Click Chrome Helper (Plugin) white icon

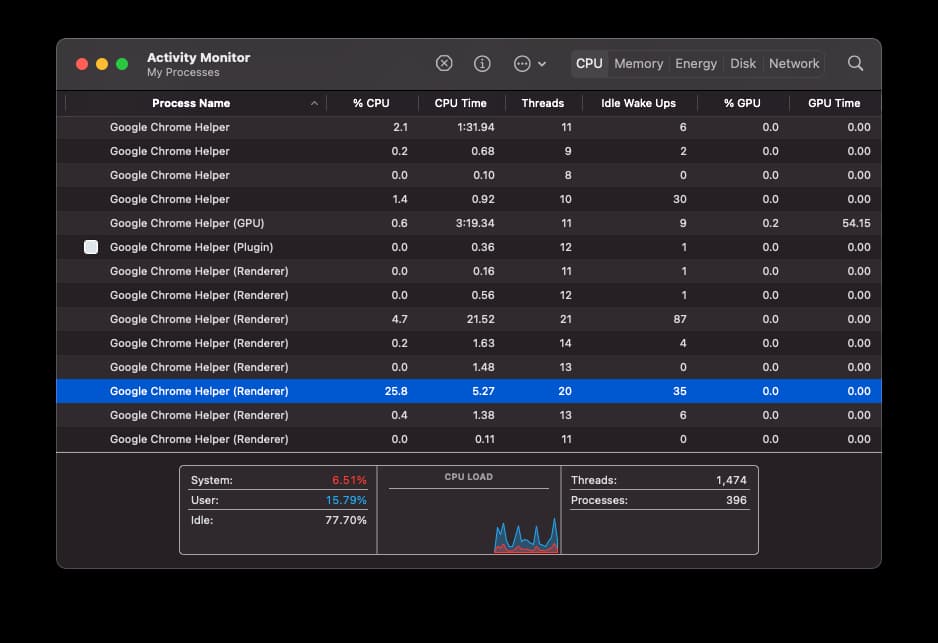tap(91, 247)
